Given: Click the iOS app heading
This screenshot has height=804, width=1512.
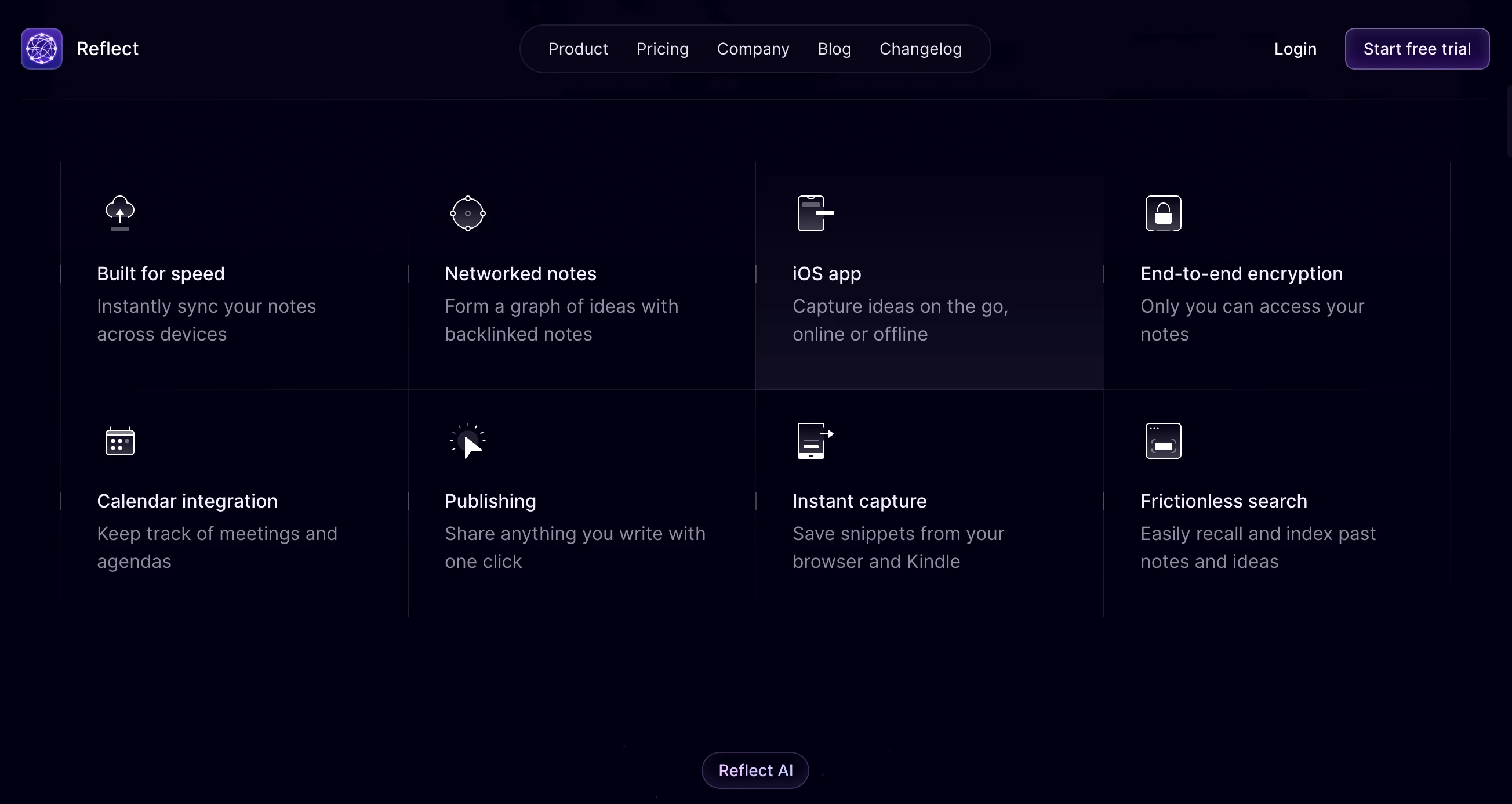Looking at the screenshot, I should [826, 273].
